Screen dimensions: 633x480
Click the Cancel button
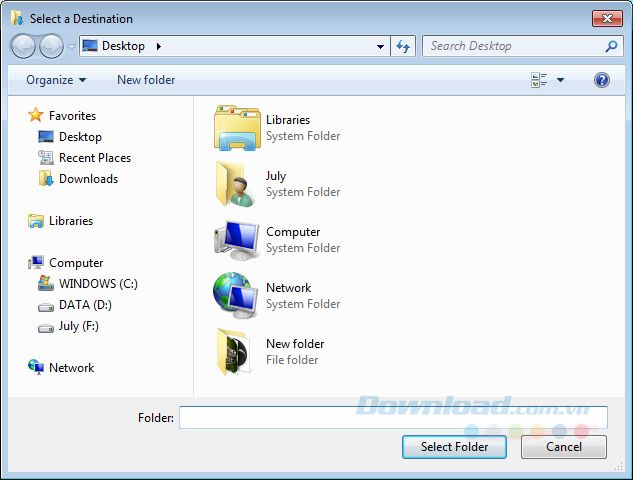point(564,447)
